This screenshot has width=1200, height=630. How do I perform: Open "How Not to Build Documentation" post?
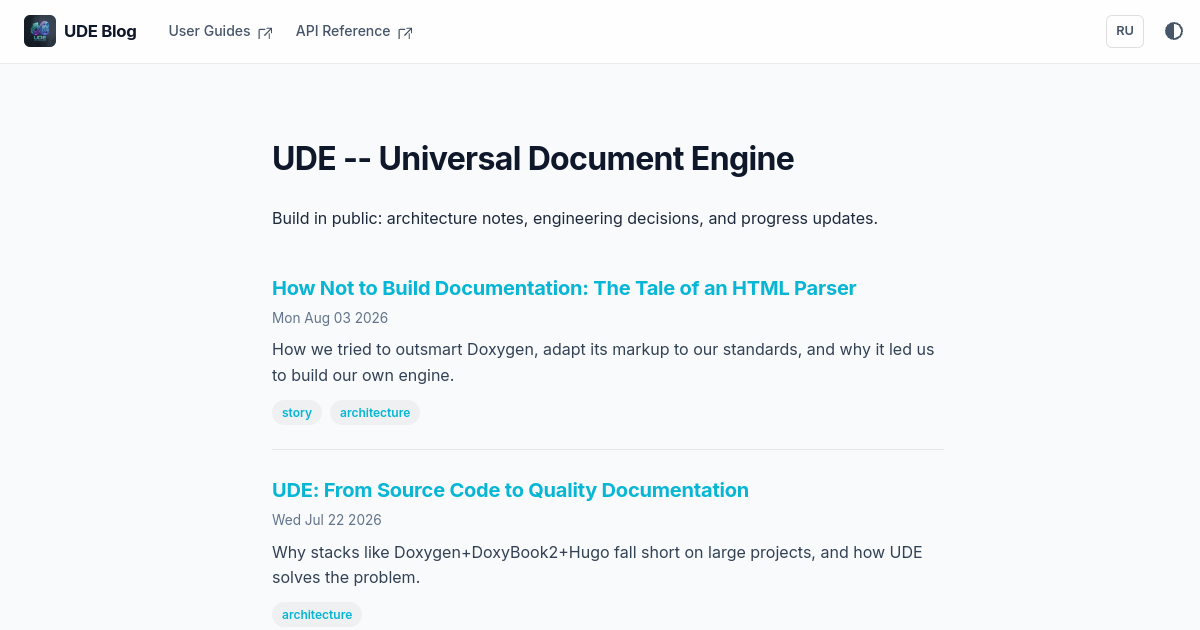coord(564,288)
